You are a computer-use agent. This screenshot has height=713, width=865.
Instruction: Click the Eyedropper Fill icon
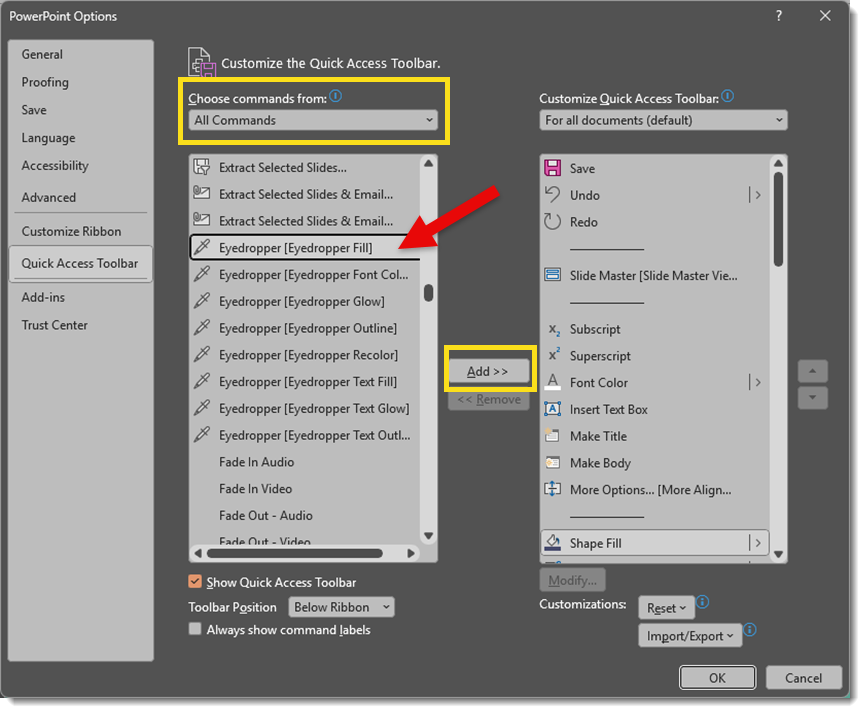coord(202,247)
